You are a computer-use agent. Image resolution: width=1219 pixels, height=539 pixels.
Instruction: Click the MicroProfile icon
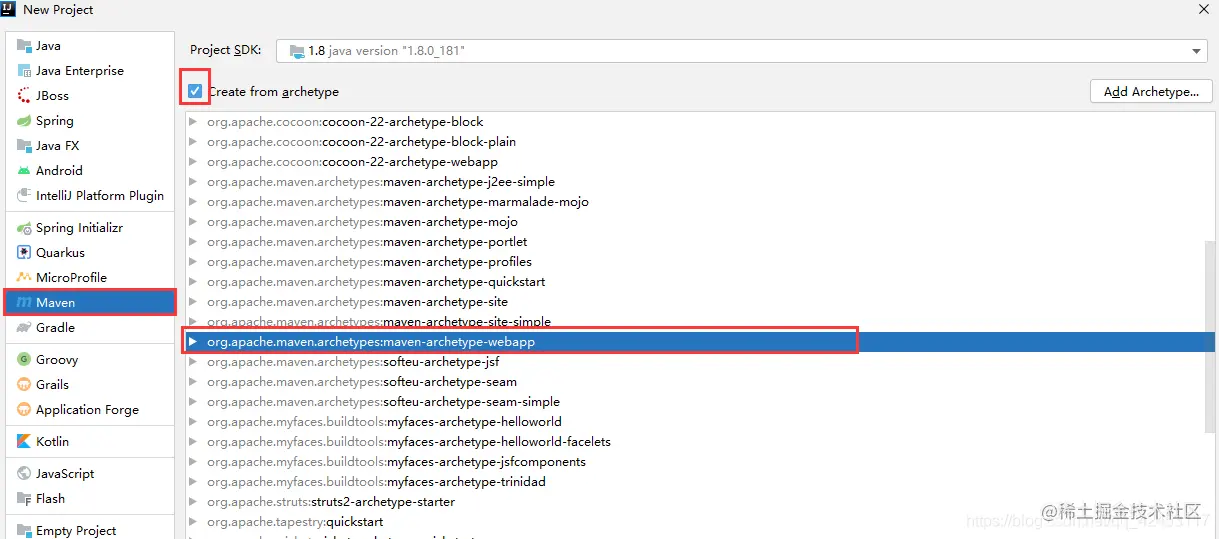pos(24,278)
